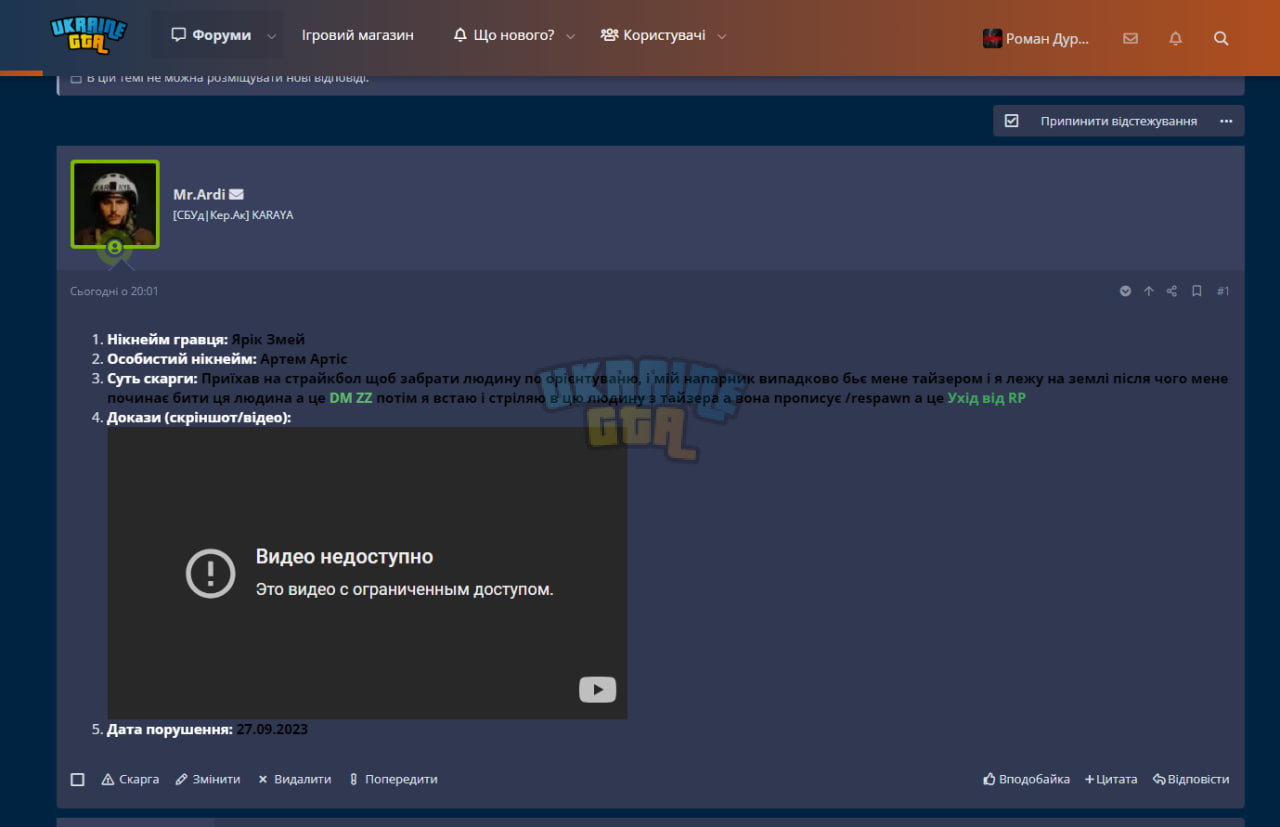The image size is (1280, 827).
Task: Click the [СБУд|Кер.Ак] KARAYA user title
Action: point(233,215)
